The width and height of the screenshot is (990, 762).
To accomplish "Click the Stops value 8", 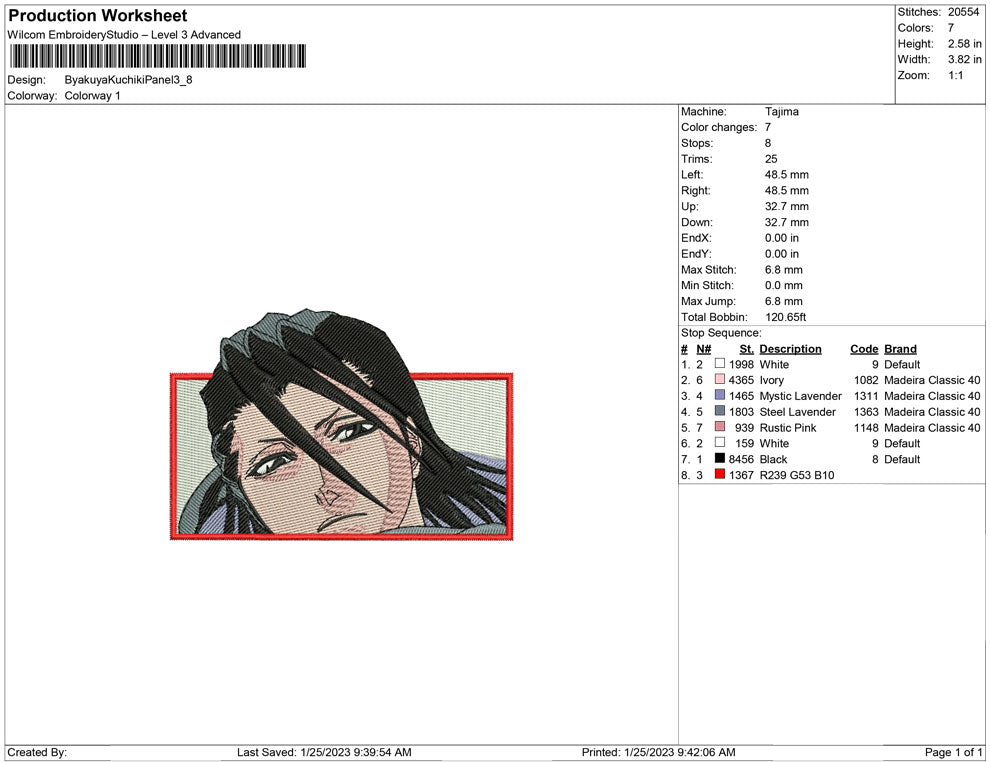I will (768, 143).
